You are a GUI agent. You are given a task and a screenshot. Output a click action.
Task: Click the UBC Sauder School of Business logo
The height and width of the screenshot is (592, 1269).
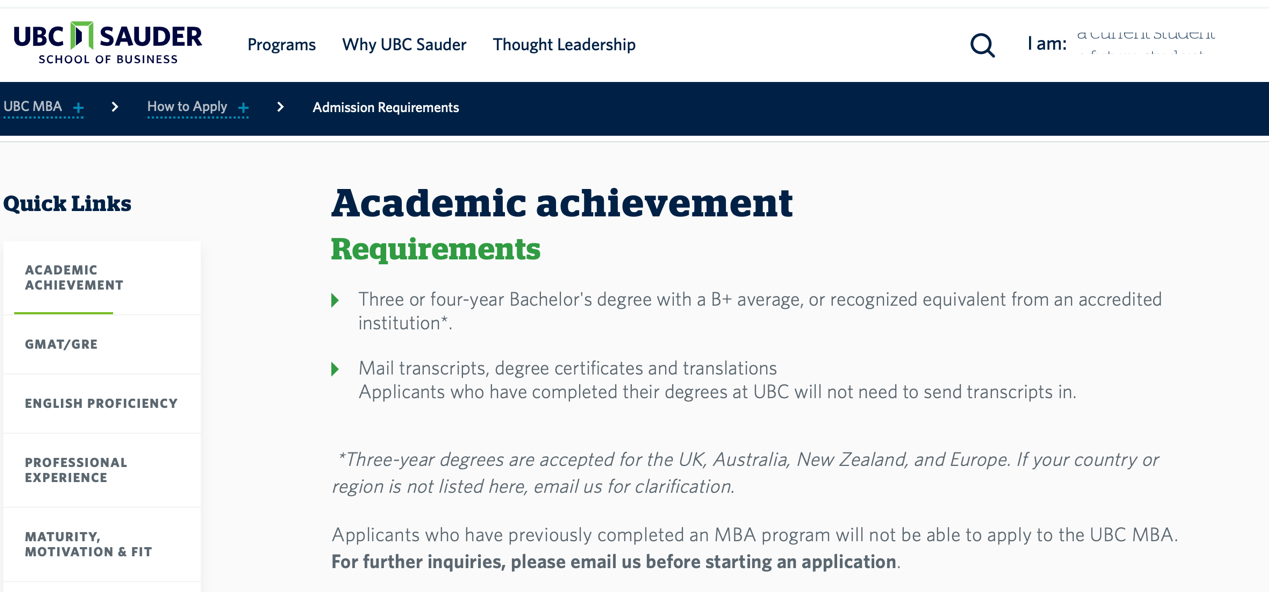click(x=107, y=43)
